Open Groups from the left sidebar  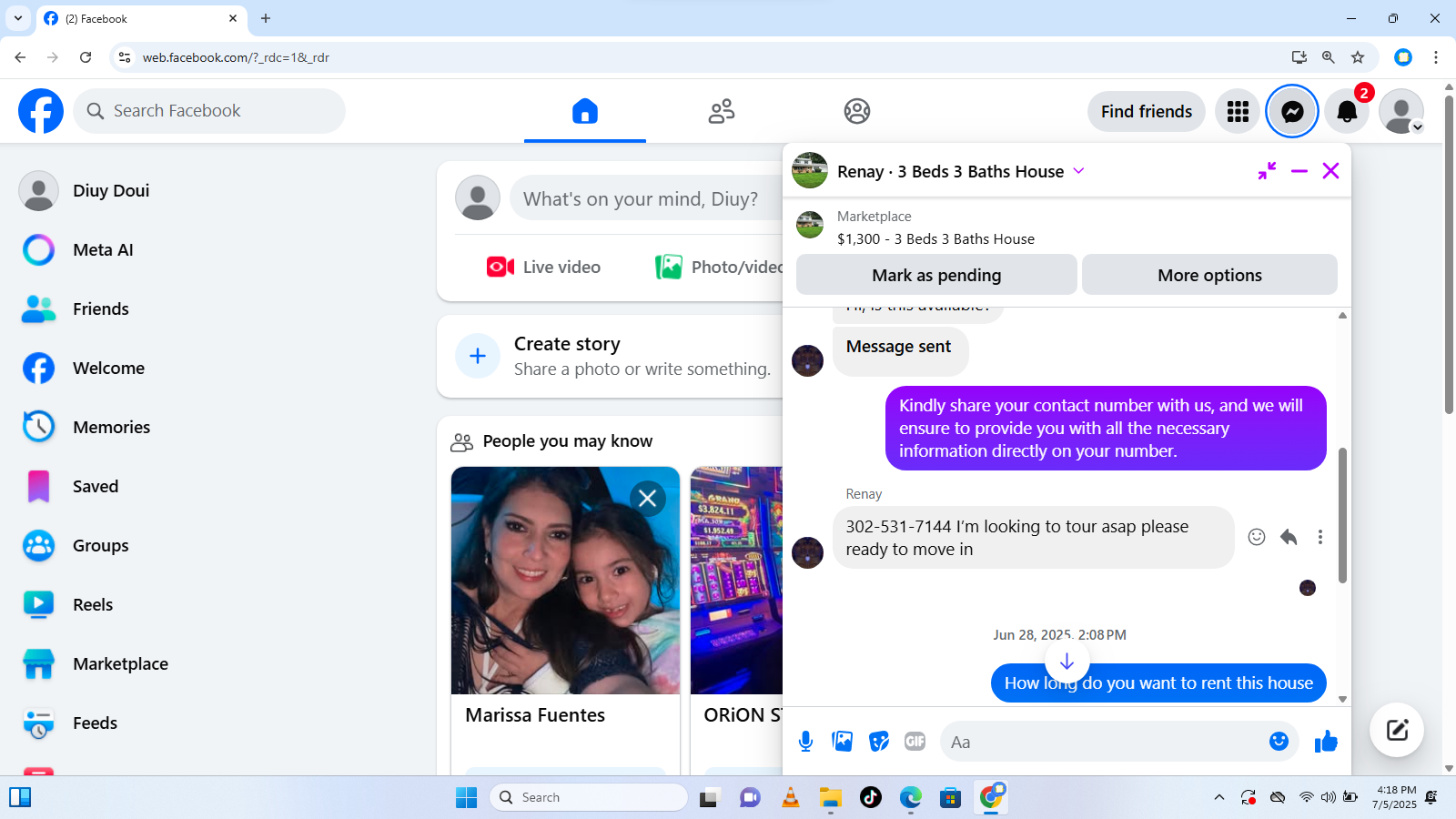coord(100,545)
